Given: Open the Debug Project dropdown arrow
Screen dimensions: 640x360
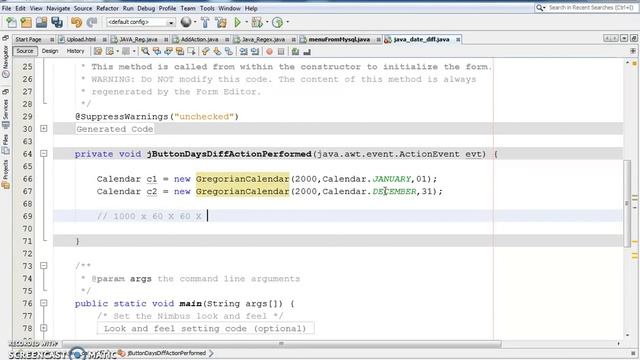Looking at the screenshot, I should pos(267,22).
